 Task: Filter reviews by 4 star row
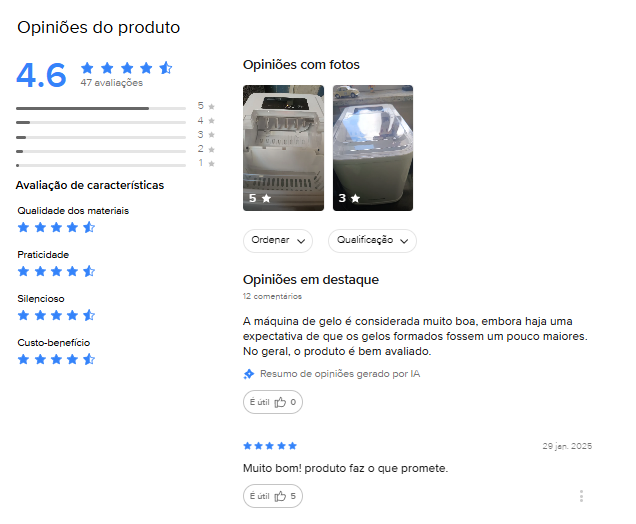[115, 122]
